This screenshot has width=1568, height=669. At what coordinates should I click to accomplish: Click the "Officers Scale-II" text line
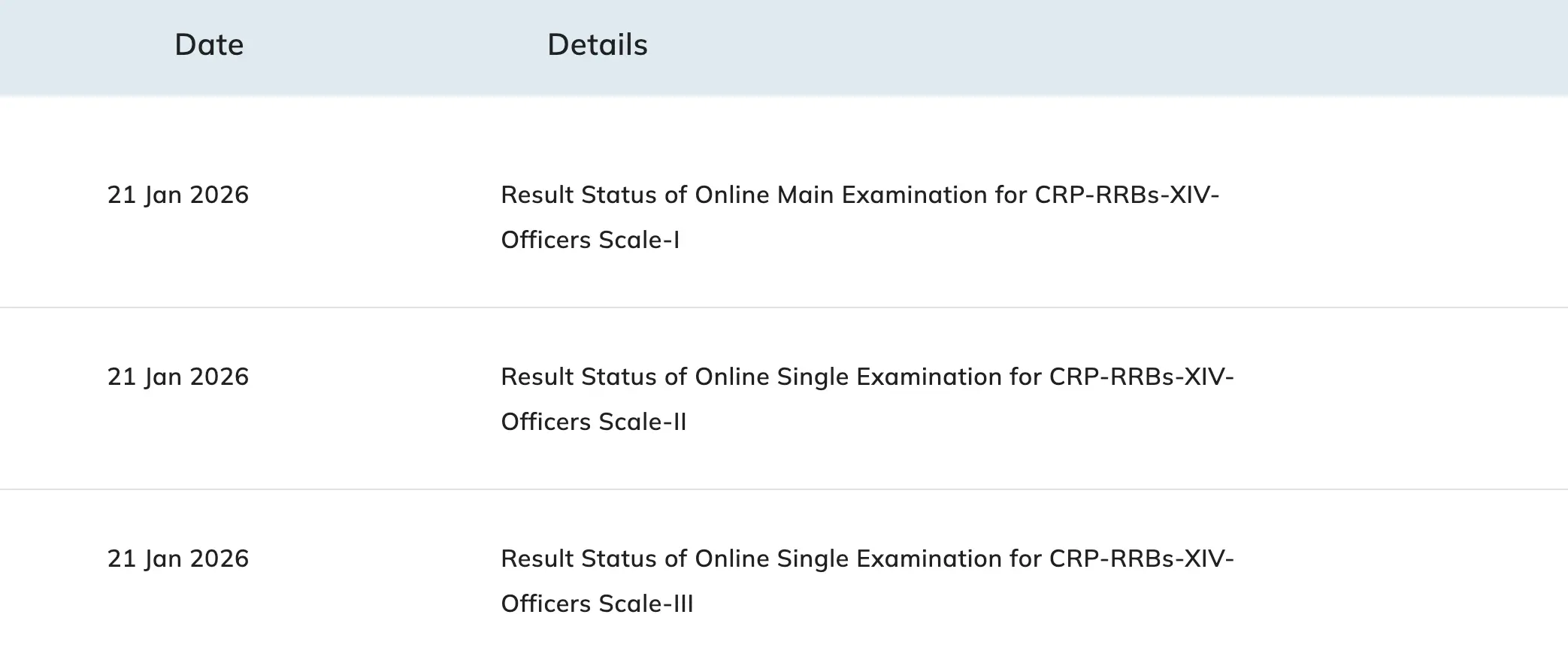594,422
